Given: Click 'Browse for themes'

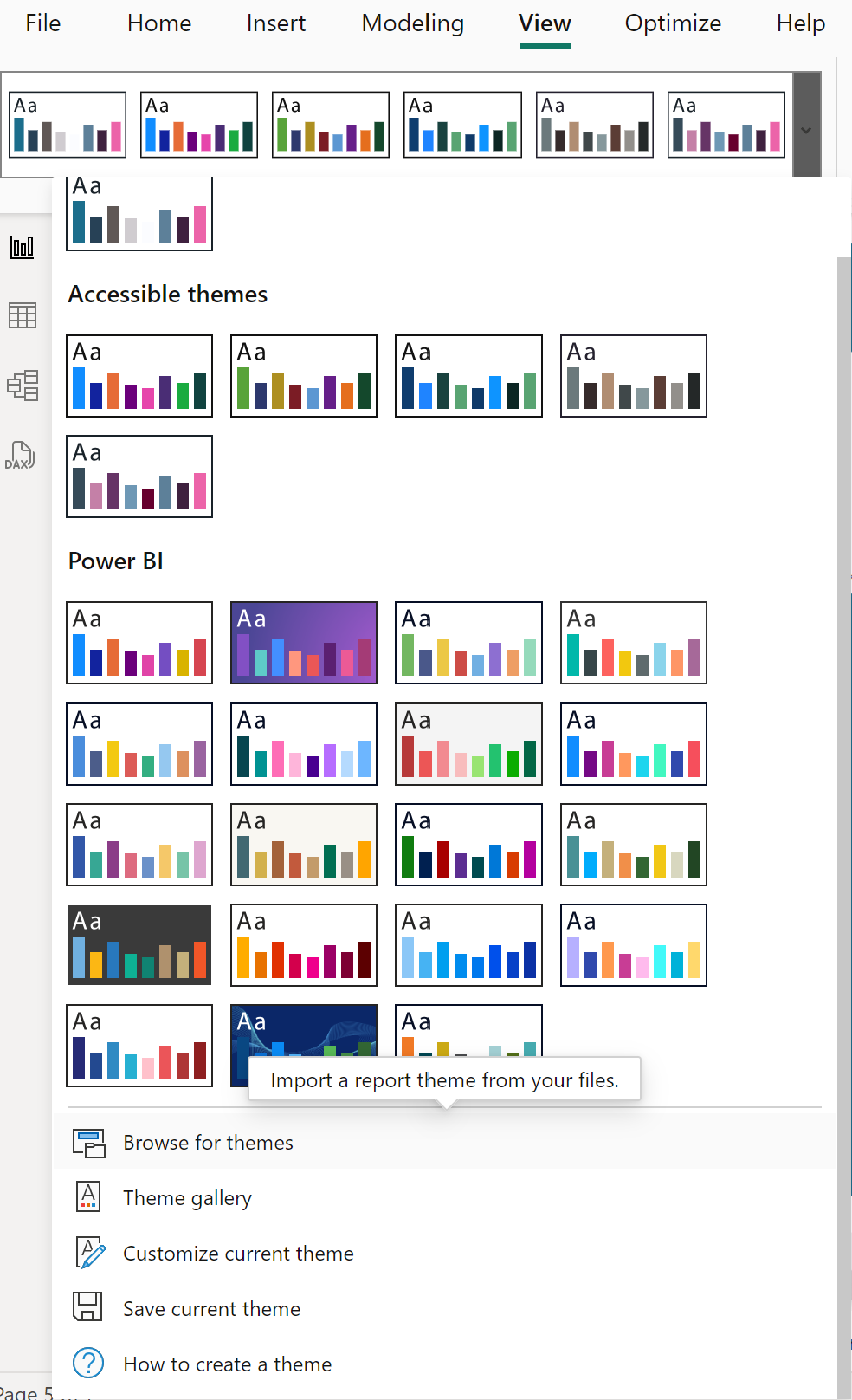Looking at the screenshot, I should [x=208, y=1142].
